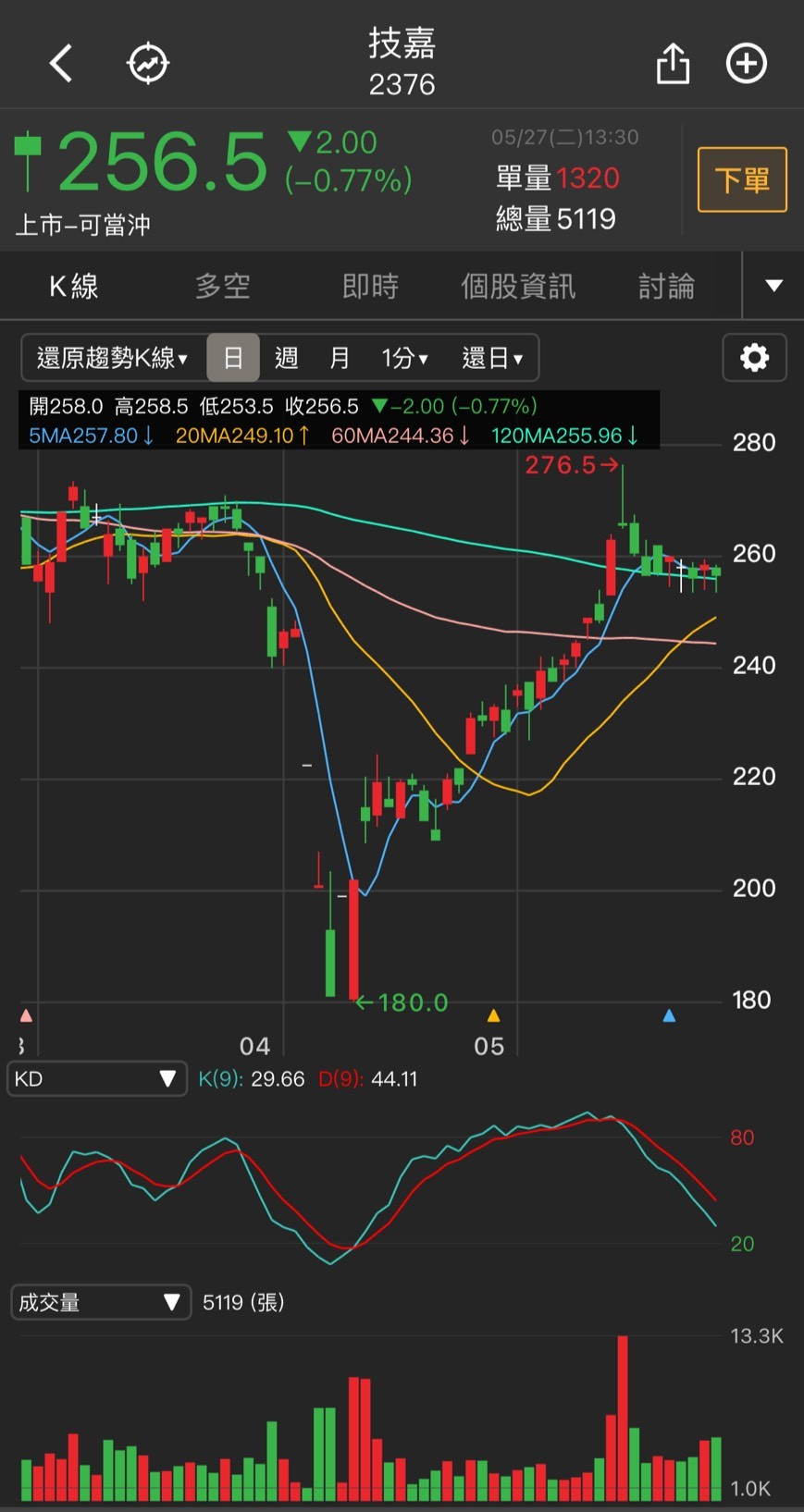Screen dimensions: 804x1512
Task: Open the 即時 tab
Action: coord(370,286)
